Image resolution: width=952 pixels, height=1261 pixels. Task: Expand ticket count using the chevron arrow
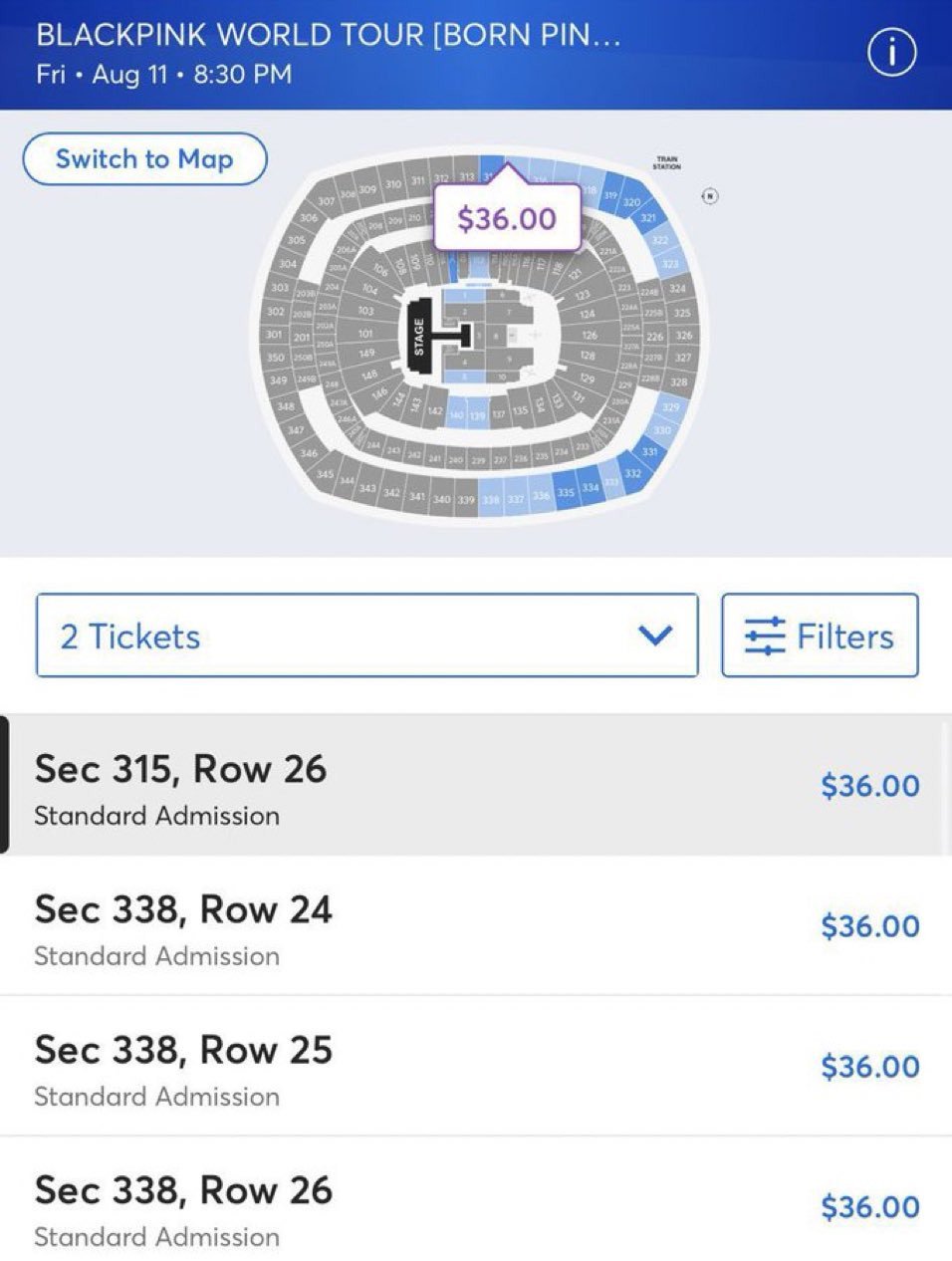pyautogui.click(x=654, y=635)
